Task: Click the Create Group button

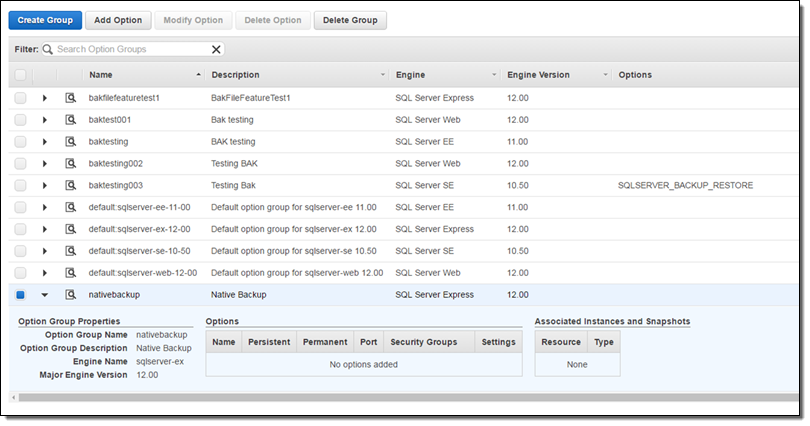Action: (44, 20)
